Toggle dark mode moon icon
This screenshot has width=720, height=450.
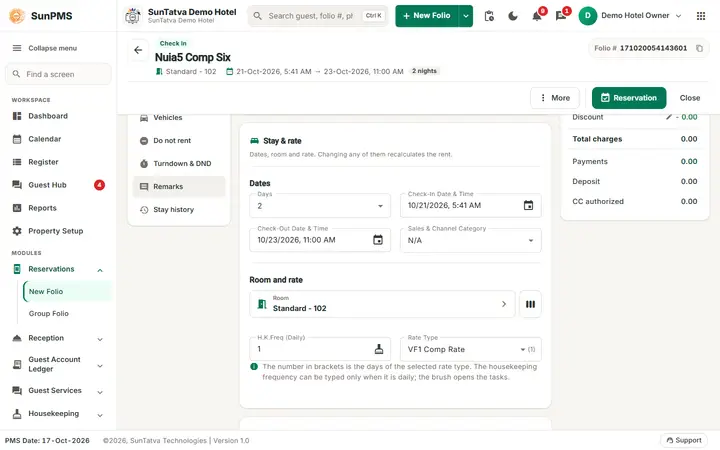(x=513, y=16)
